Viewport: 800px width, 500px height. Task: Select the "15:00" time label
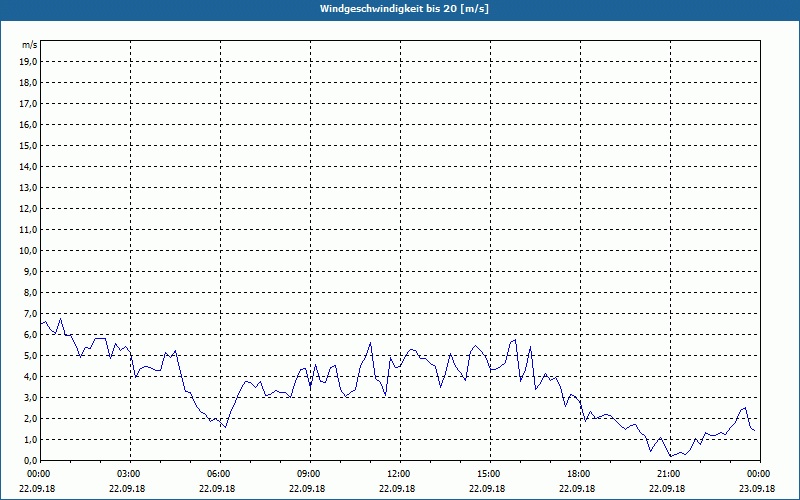pos(490,474)
